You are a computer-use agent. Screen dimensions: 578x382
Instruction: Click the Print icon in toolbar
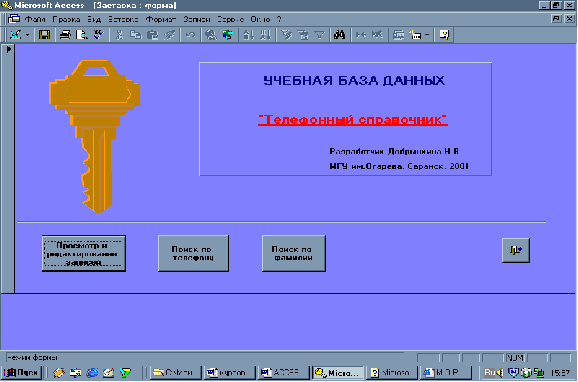point(65,35)
